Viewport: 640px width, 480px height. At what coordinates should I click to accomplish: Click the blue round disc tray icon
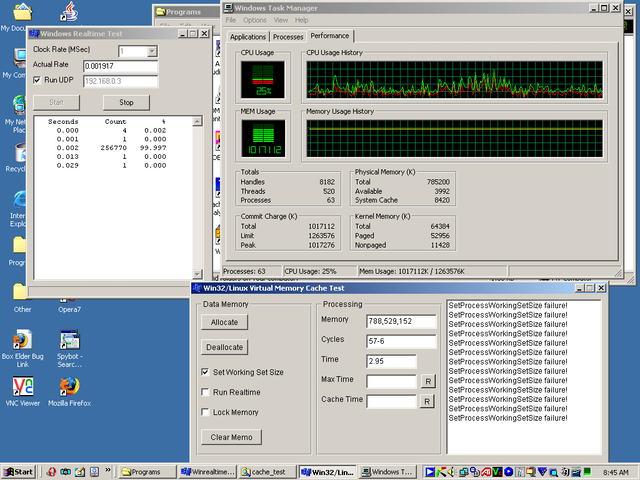[x=509, y=472]
